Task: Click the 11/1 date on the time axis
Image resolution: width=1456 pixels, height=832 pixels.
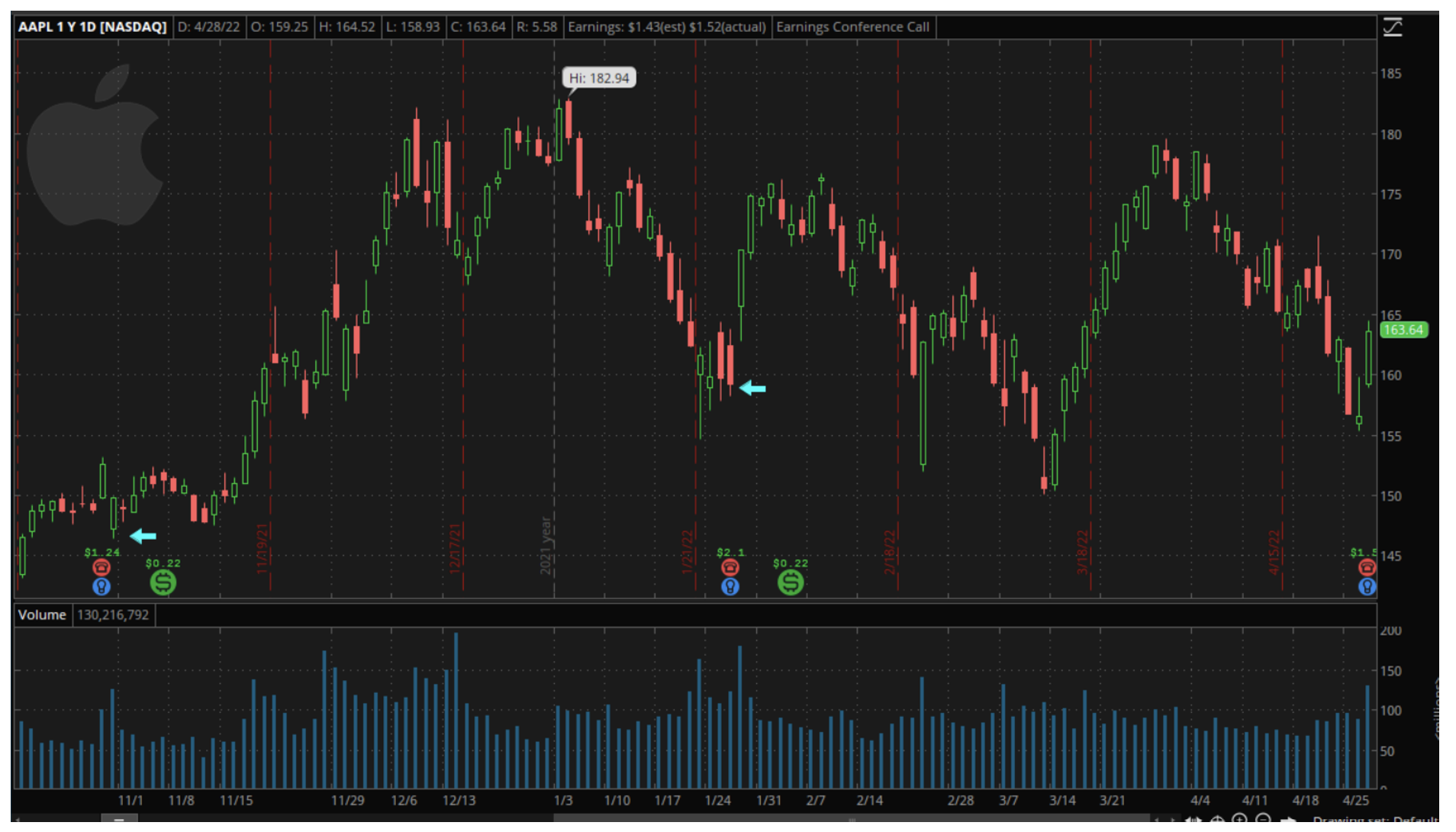Action: (130, 801)
